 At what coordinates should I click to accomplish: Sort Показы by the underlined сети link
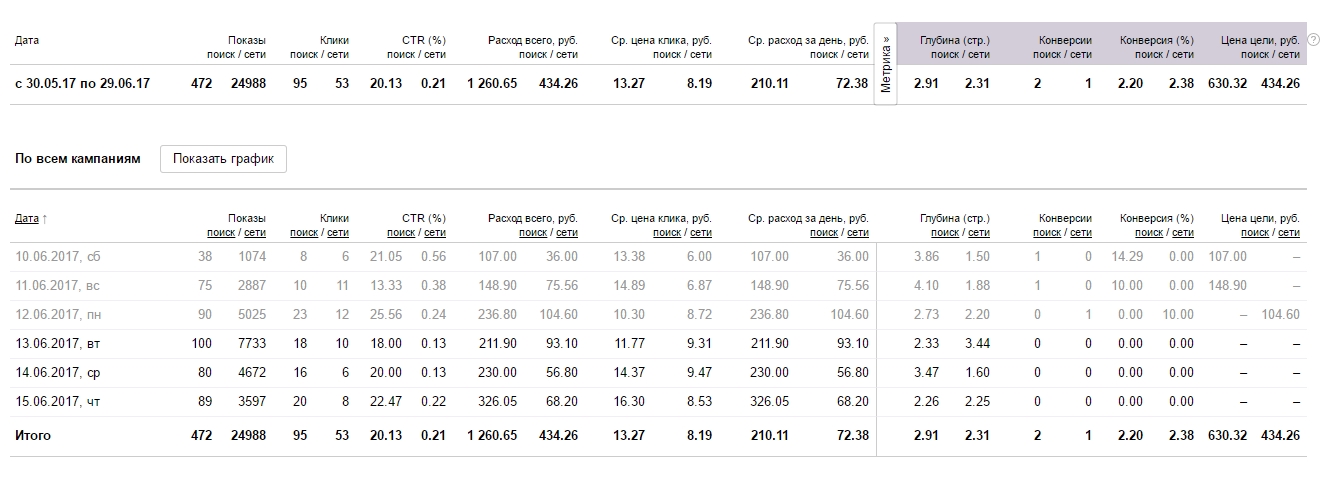click(255, 233)
